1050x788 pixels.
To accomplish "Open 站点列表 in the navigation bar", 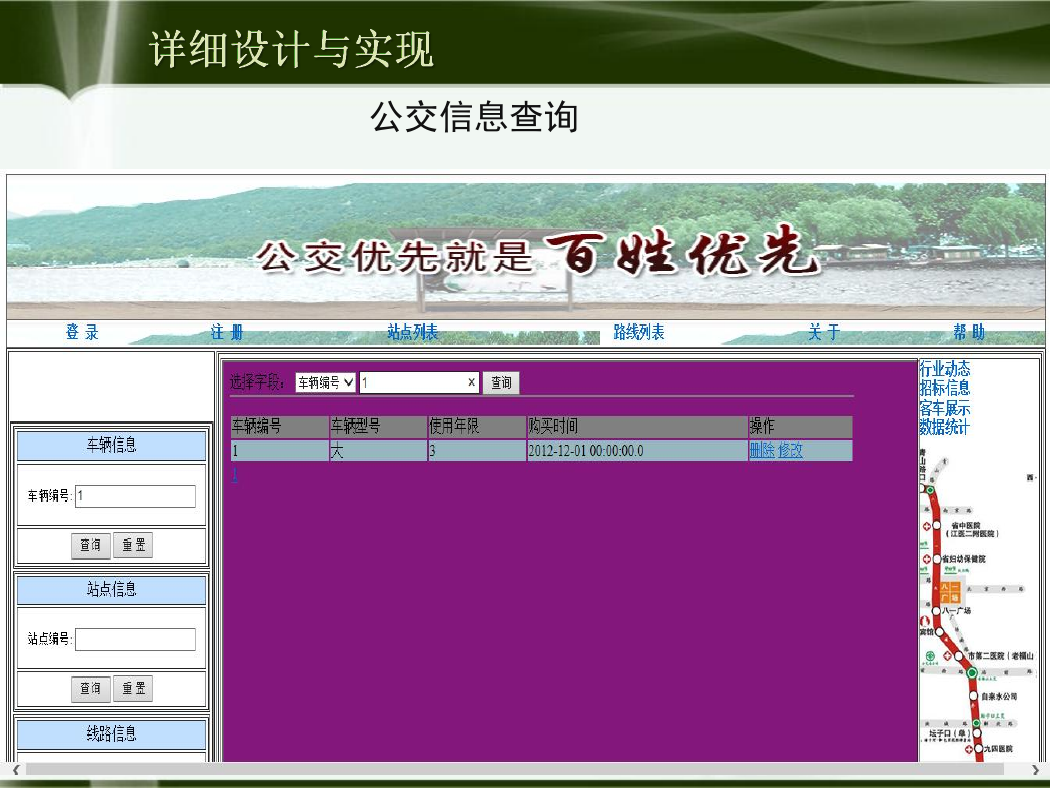I will 412,332.
